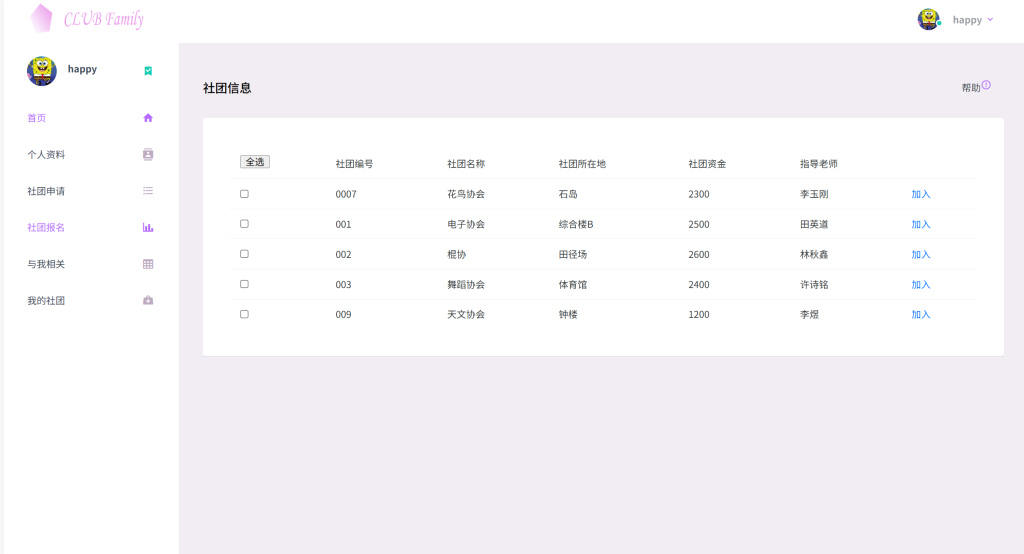Click teacher name 林秋鑫
Screen dimensions: 1024x554
point(814,254)
